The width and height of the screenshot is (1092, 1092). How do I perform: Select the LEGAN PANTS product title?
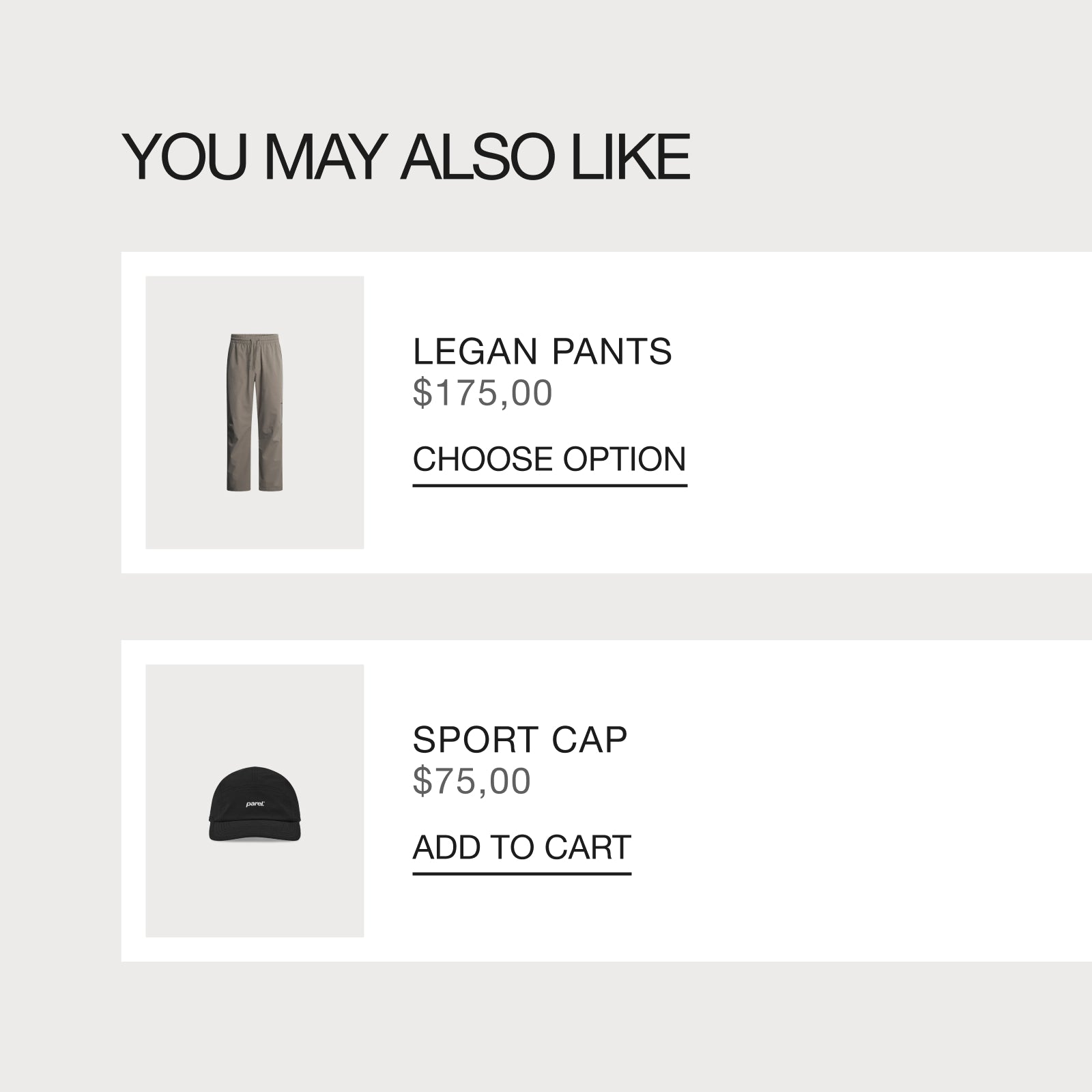[542, 351]
